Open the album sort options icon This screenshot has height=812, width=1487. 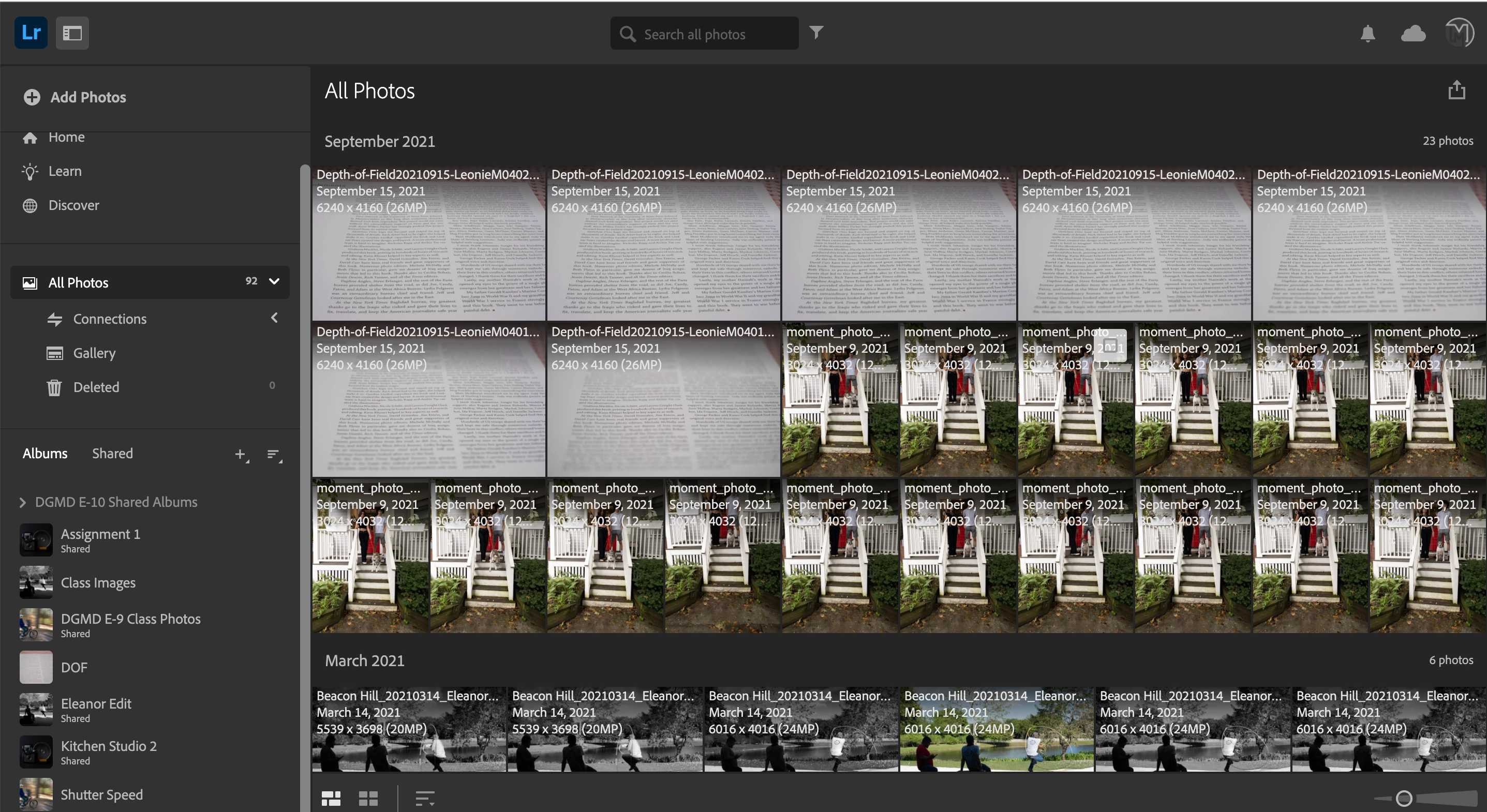[x=274, y=455]
